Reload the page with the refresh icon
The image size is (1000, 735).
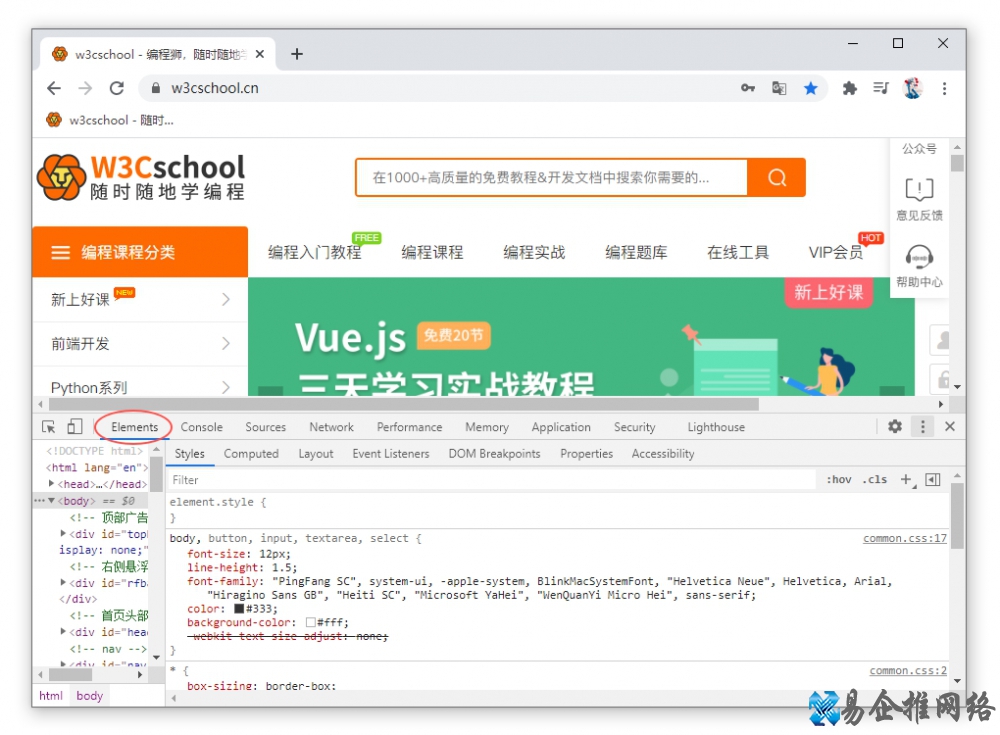click(115, 88)
